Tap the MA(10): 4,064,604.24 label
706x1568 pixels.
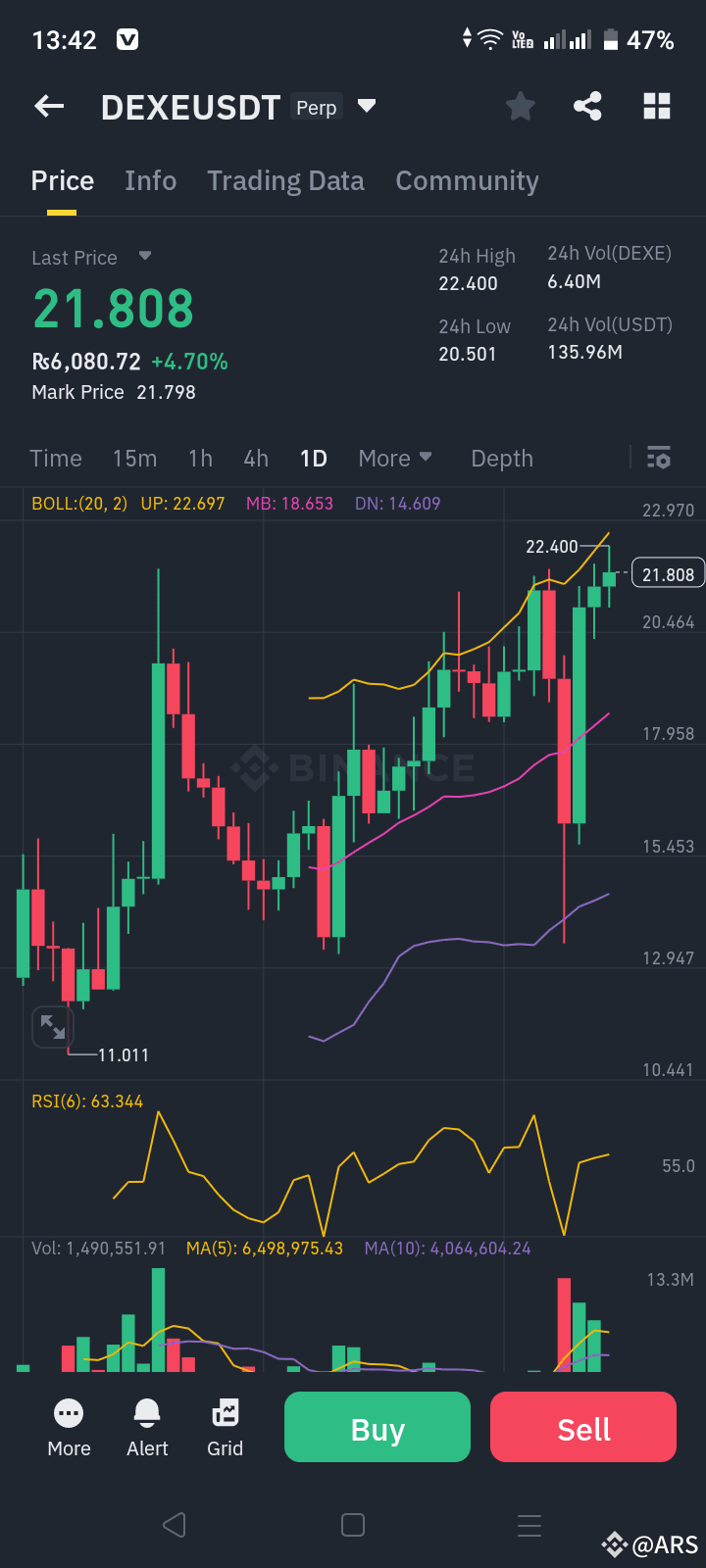click(447, 1248)
